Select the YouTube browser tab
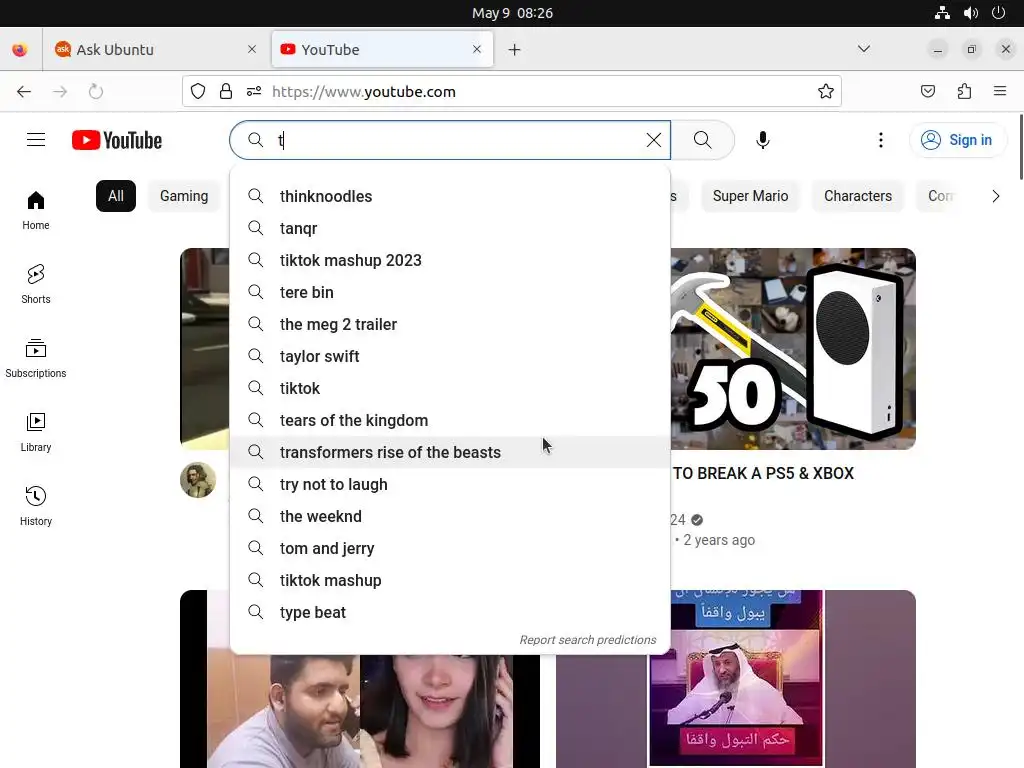The width and height of the screenshot is (1024, 768). coord(382,50)
